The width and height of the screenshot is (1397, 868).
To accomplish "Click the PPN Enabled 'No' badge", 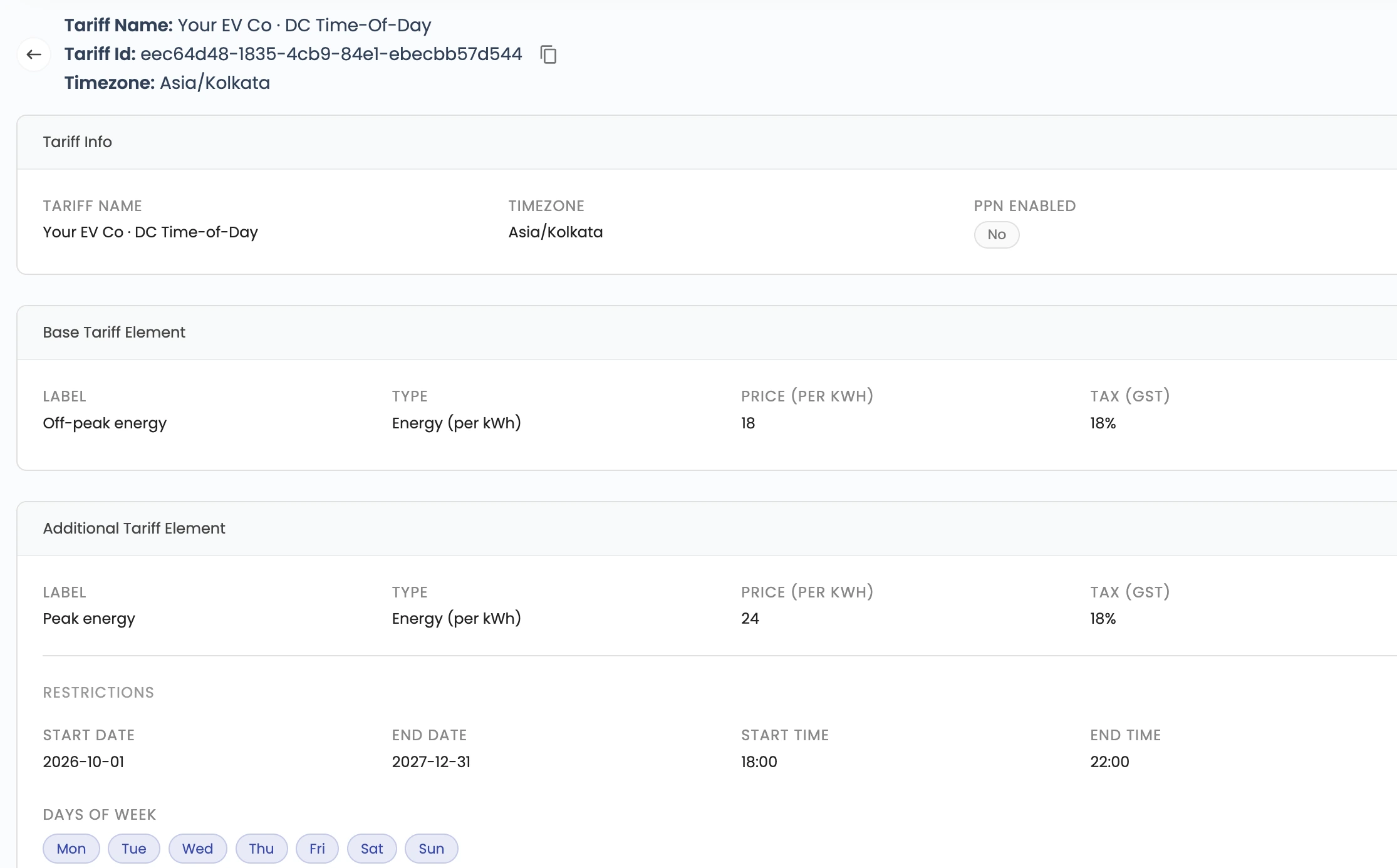I will pos(997,235).
